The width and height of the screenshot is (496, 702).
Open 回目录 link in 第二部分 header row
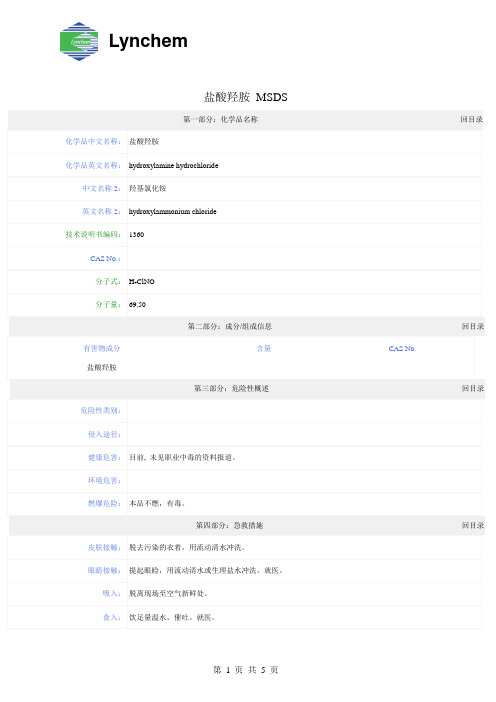click(x=473, y=326)
